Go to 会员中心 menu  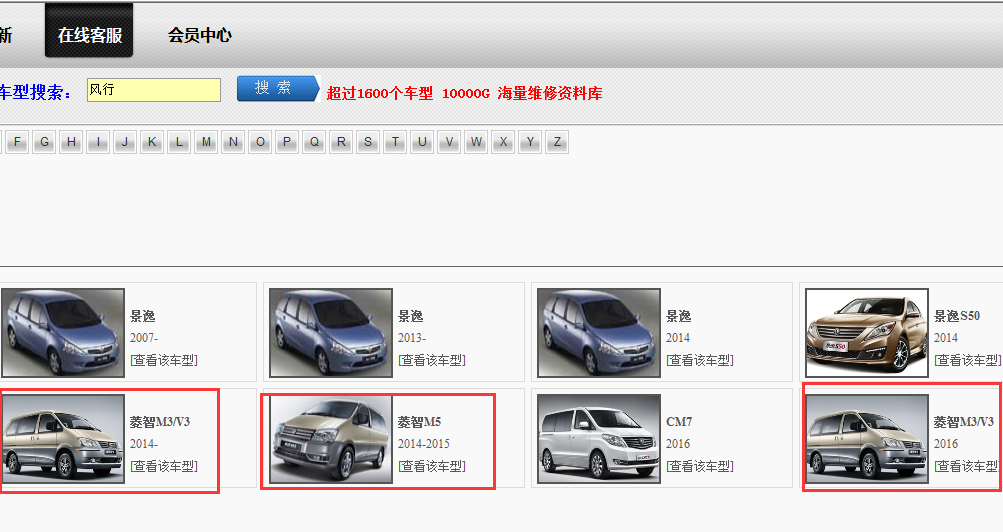[200, 35]
